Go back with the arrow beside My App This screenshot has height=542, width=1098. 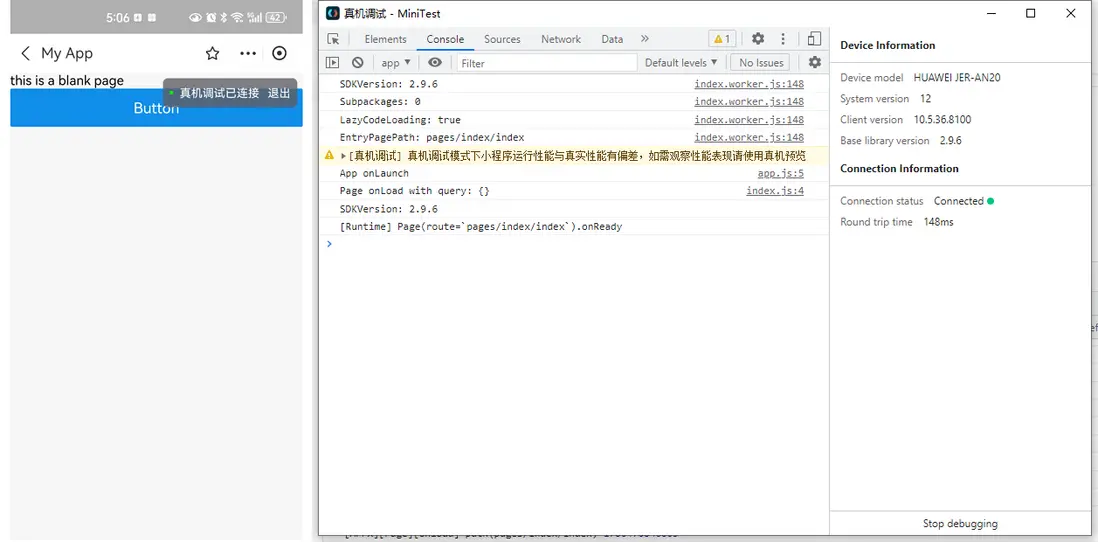[x=26, y=53]
